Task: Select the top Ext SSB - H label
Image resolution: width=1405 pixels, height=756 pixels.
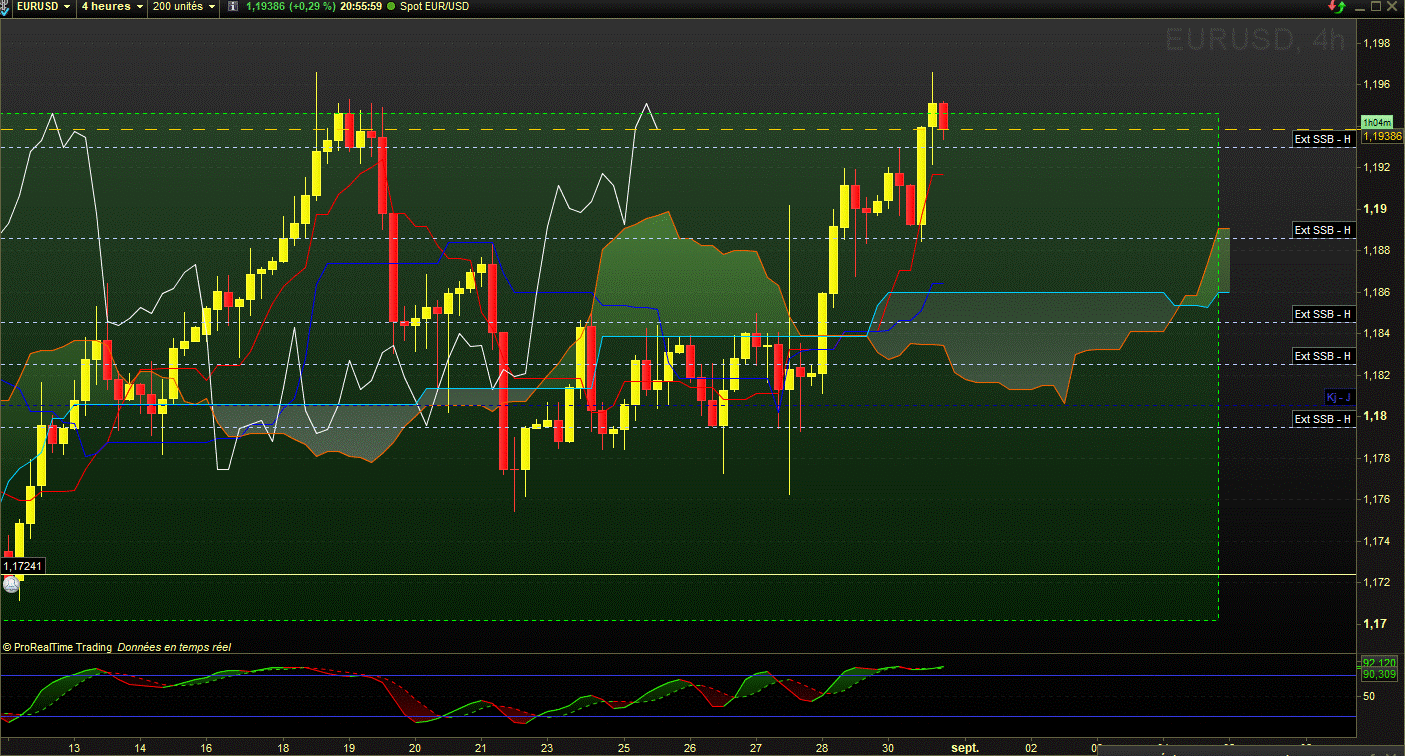Action: 1323,139
